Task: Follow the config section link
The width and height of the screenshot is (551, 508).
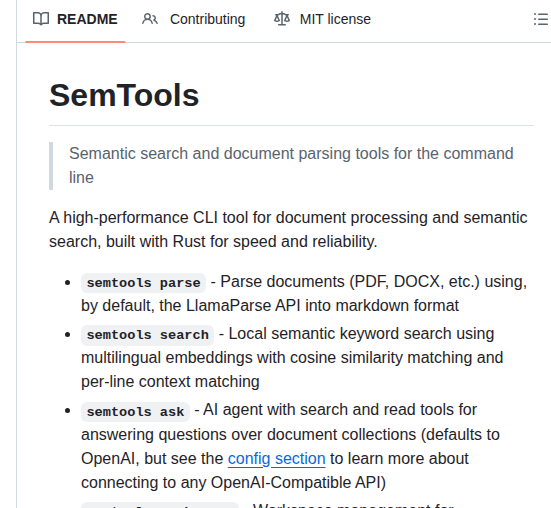Action: pyautogui.click(x=277, y=458)
